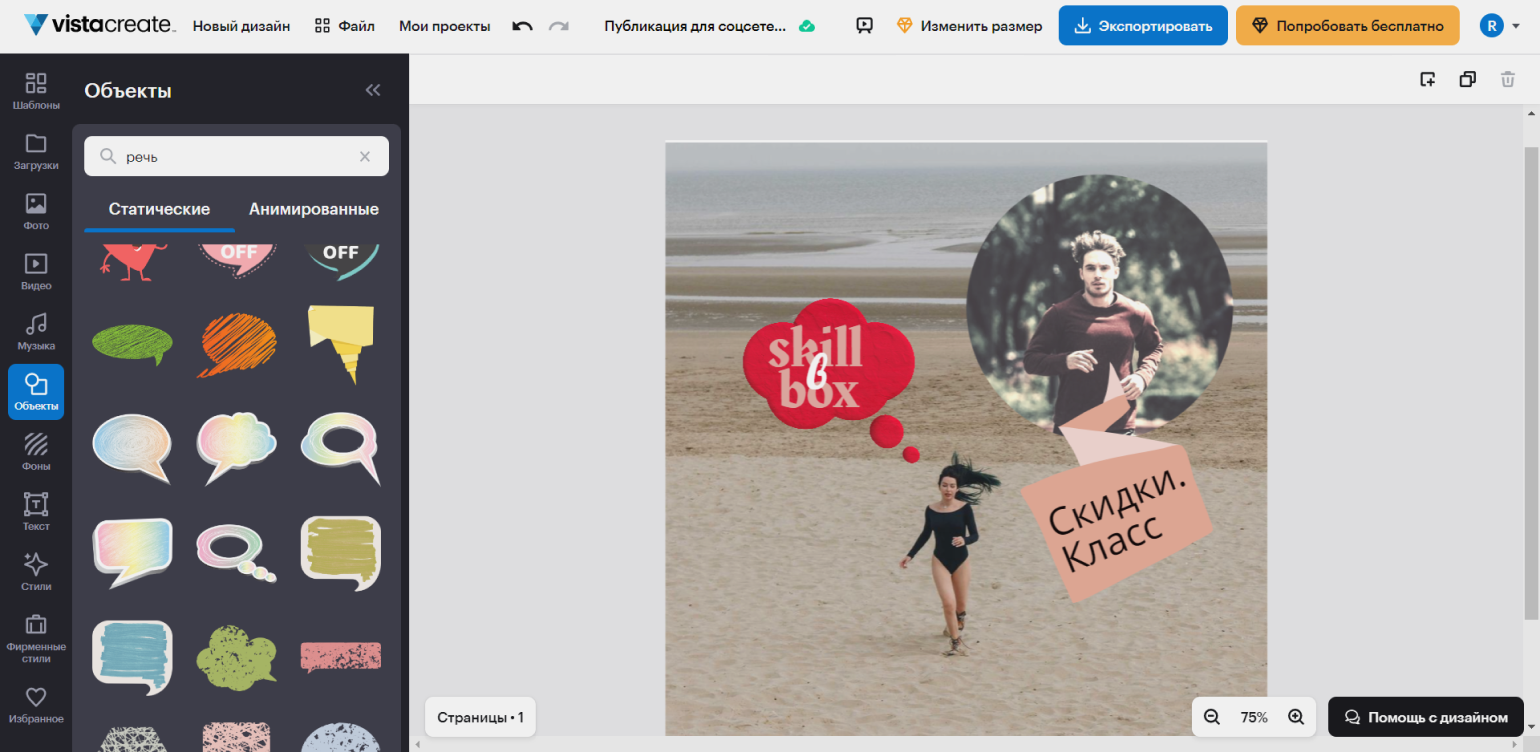This screenshot has height=752, width=1540.
Task: Click Попробовать бесплатно button
Action: [1347, 26]
